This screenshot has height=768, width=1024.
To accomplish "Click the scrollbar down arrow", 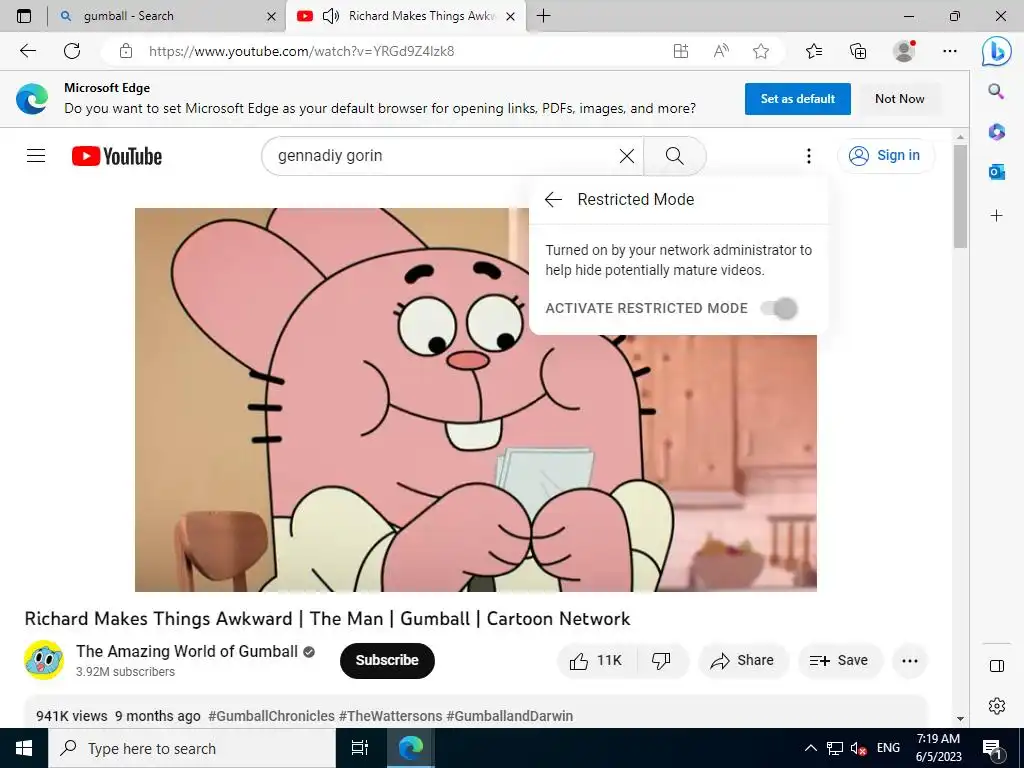I will coord(960,718).
